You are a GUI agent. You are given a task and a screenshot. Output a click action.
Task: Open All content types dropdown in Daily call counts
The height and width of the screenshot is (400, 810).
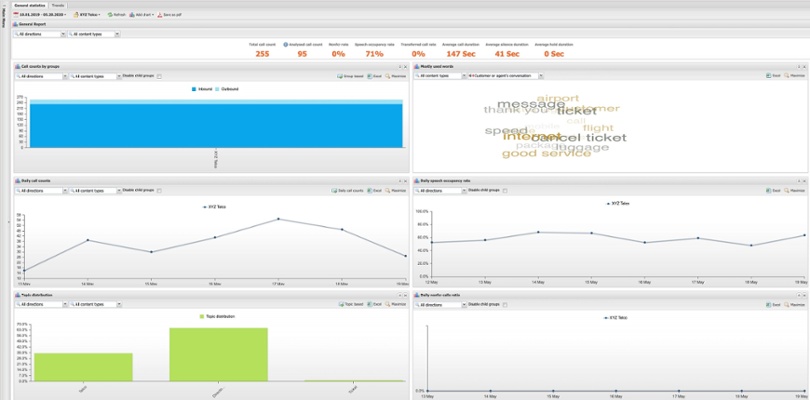95,191
